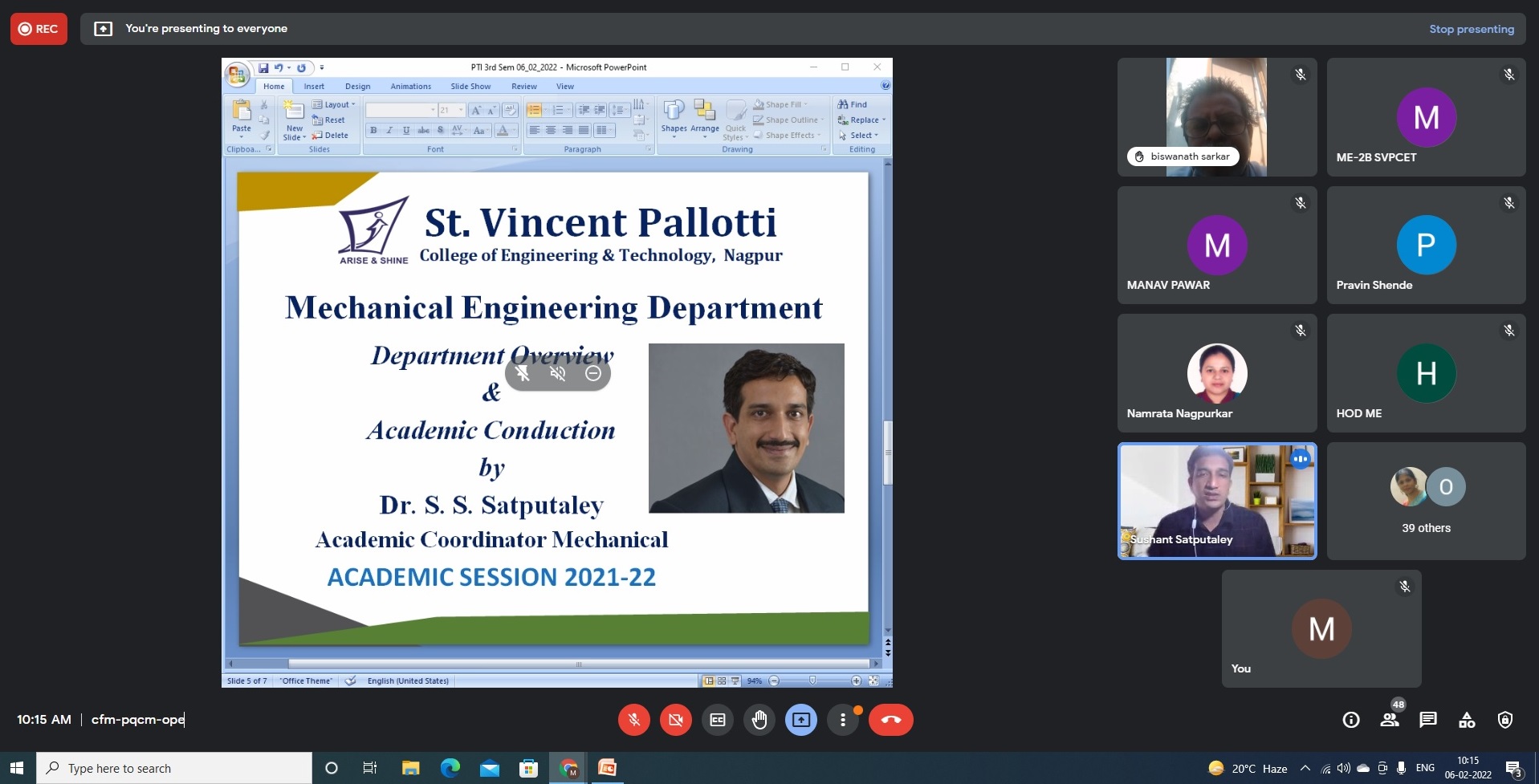Toggle Italic formatting in Font group
Image resolution: width=1539 pixels, height=784 pixels.
pos(389,130)
